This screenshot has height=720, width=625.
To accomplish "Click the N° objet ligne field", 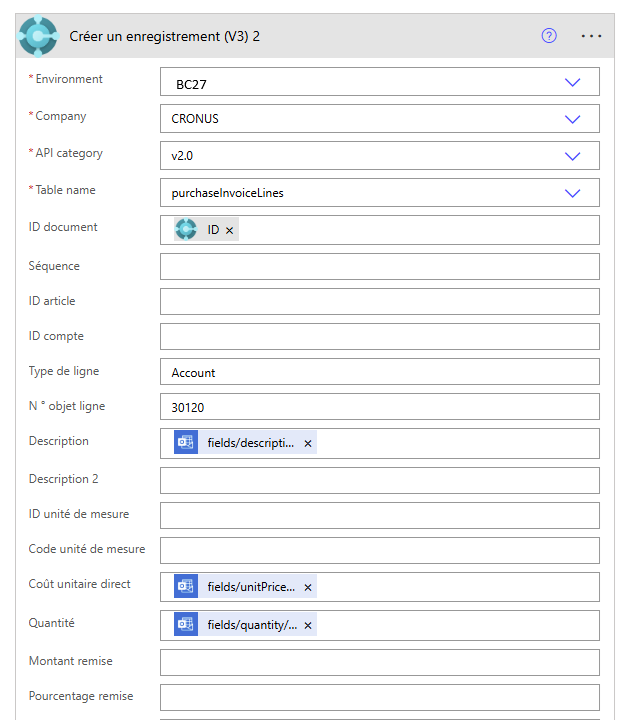I will [x=379, y=407].
